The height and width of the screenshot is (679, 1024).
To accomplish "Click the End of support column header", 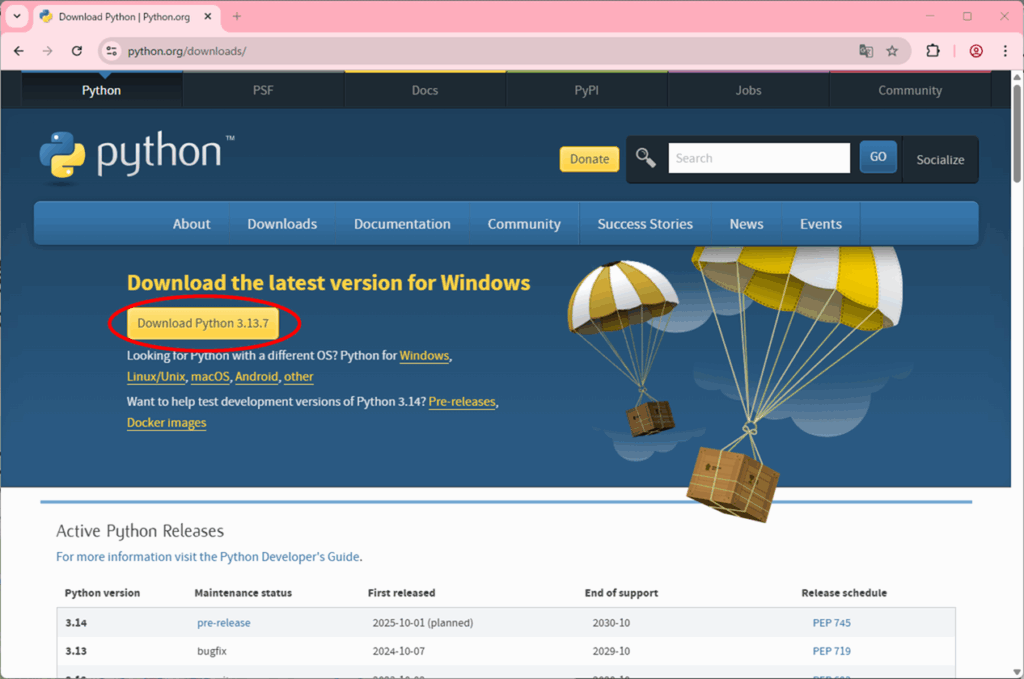I will click(621, 593).
